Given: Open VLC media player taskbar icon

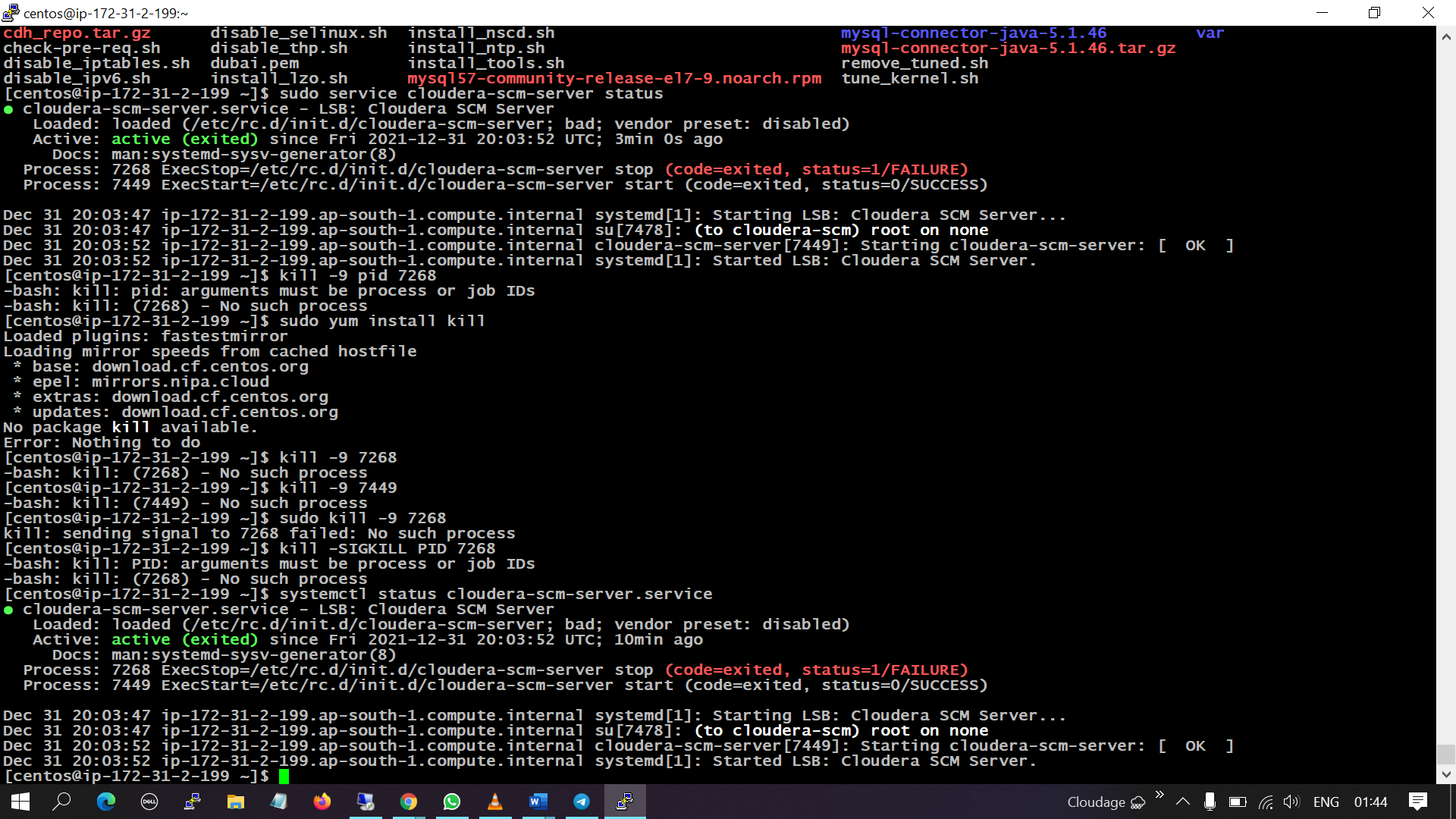Looking at the screenshot, I should tap(495, 802).
